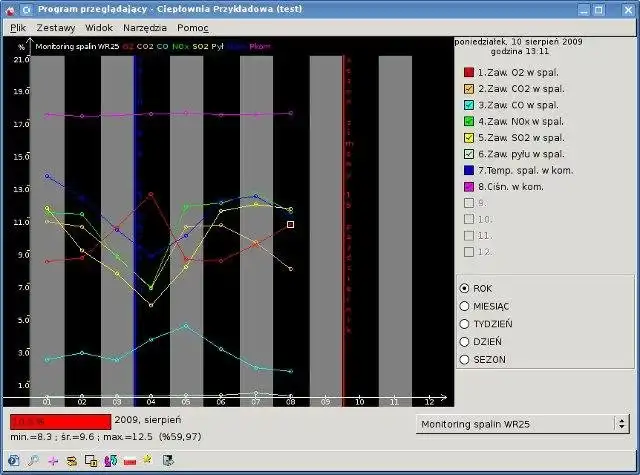The width and height of the screenshot is (640, 475).
Task: Click the yellow swap-arrows icon in bottom toolbar
Action: [71, 461]
